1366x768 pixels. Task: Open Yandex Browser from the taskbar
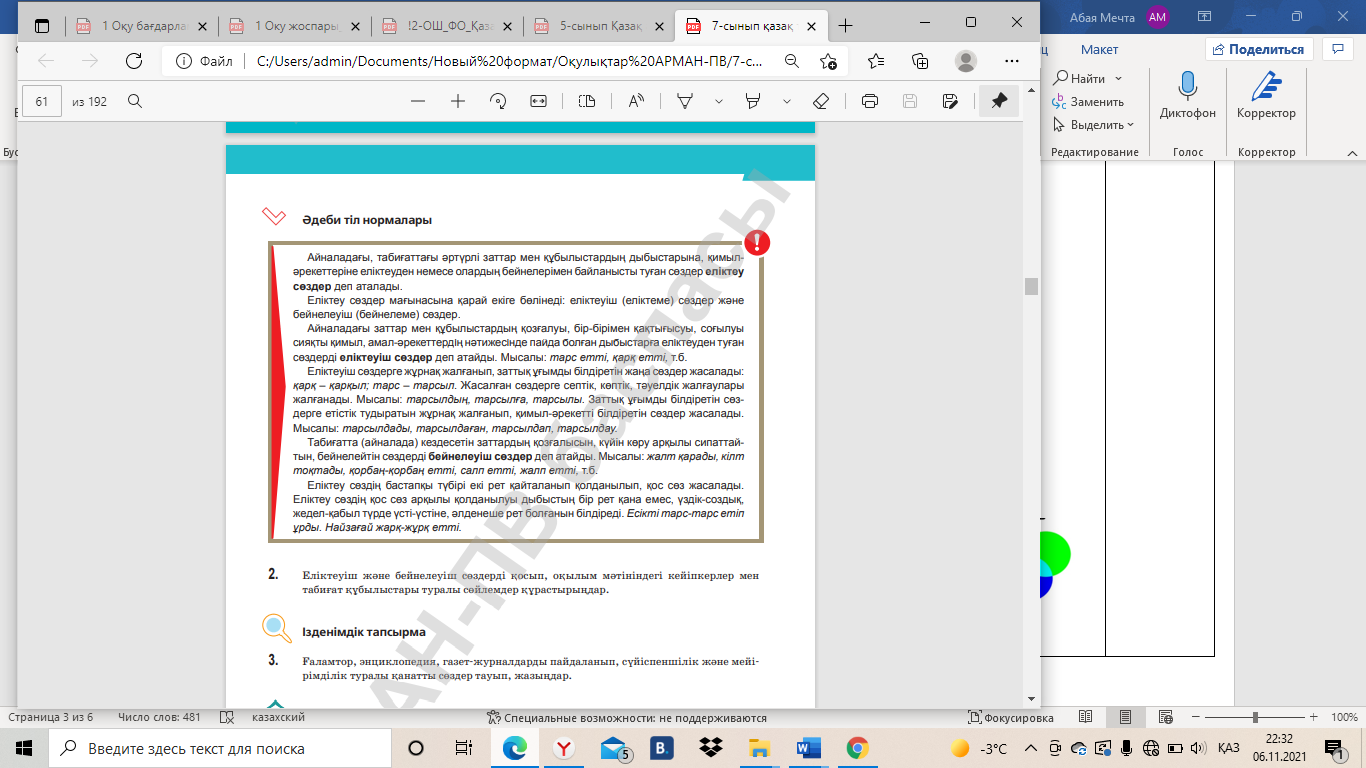click(x=564, y=748)
